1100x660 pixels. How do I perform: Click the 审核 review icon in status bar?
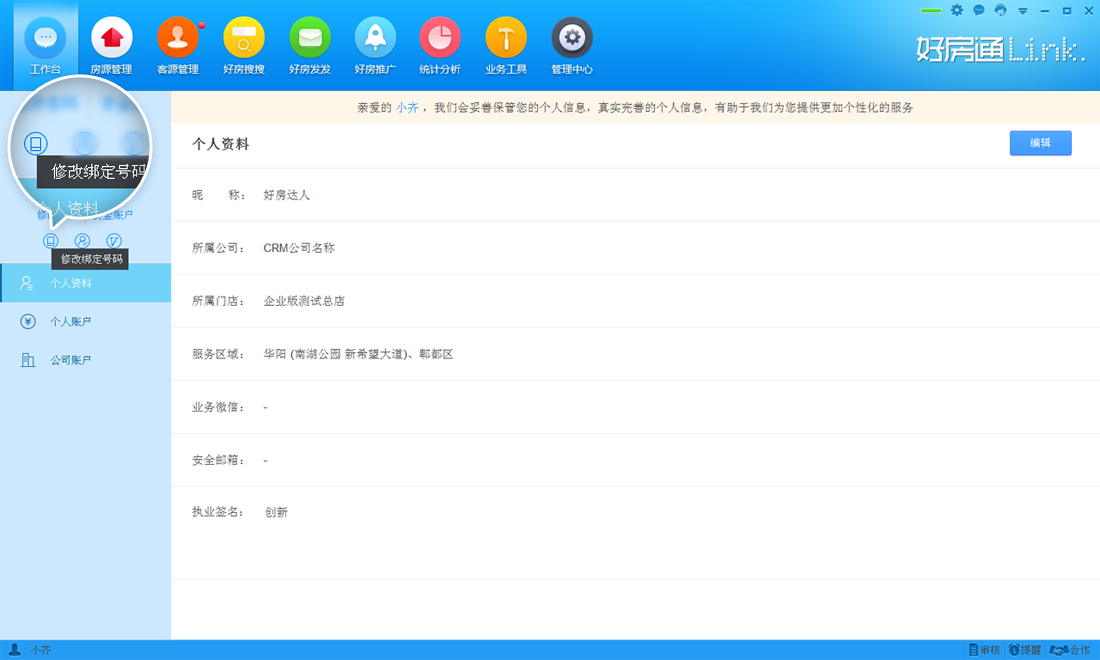point(985,650)
